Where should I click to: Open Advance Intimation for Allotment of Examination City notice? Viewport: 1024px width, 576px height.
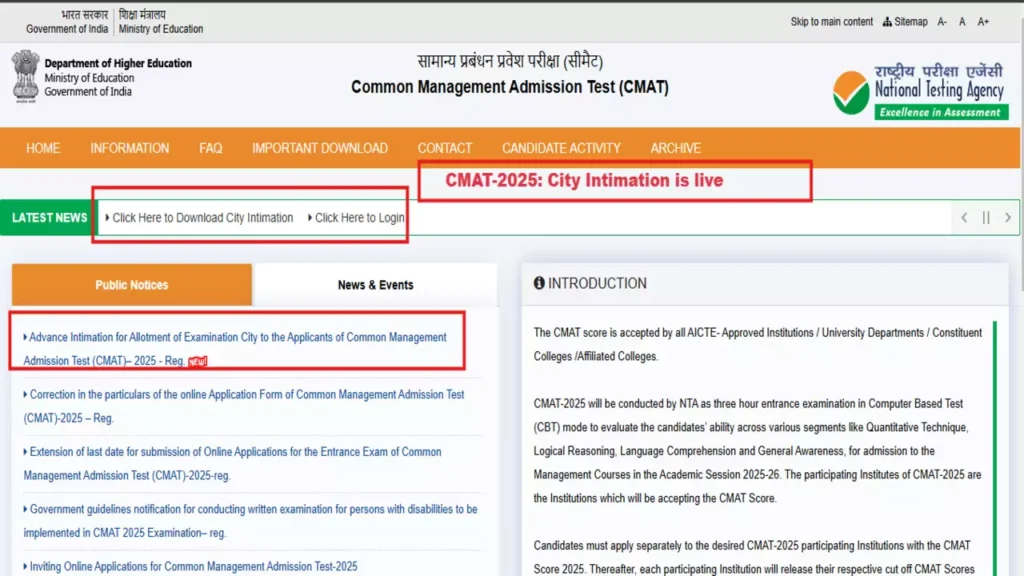pos(235,349)
